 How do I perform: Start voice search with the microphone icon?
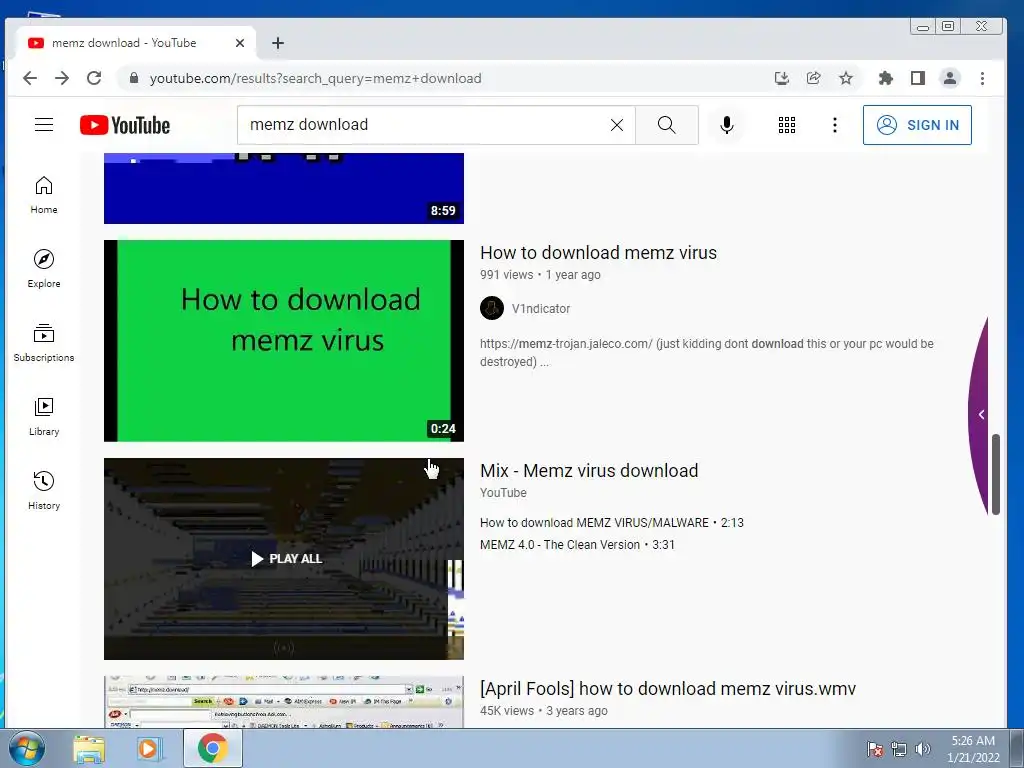[x=726, y=125]
